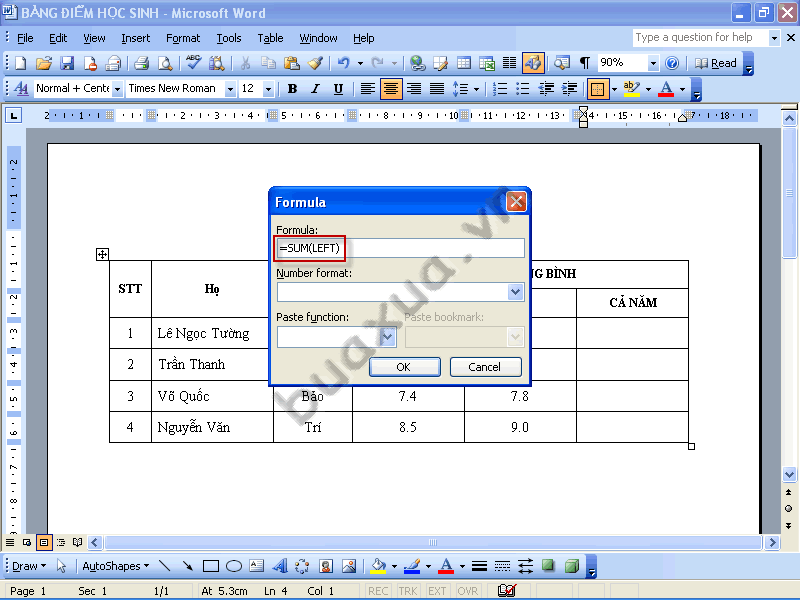This screenshot has width=800, height=600.
Task: Expand line spacing options arrow
Action: click(x=477, y=89)
